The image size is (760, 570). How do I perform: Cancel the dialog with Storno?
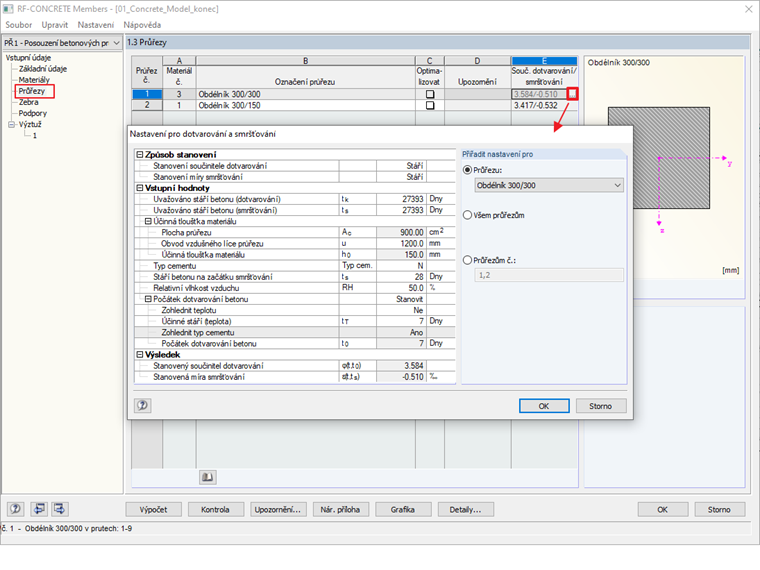click(601, 406)
